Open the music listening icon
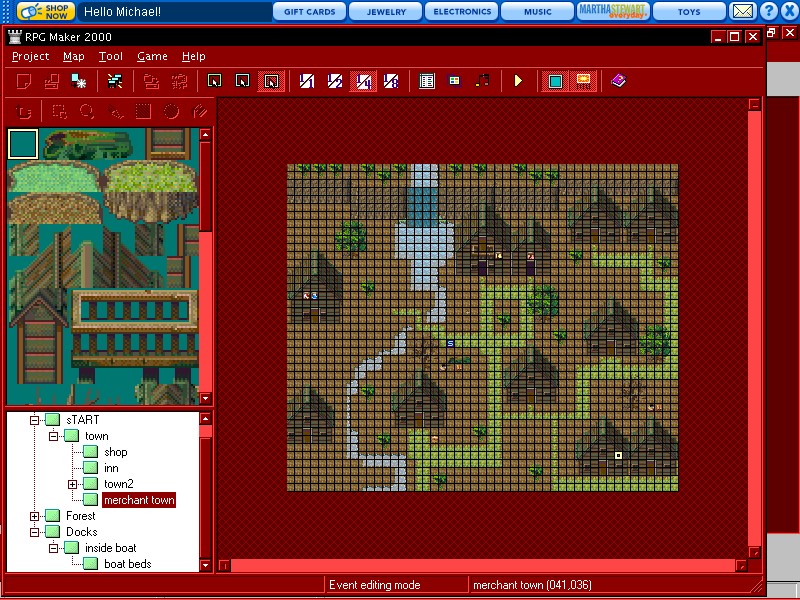 482,81
